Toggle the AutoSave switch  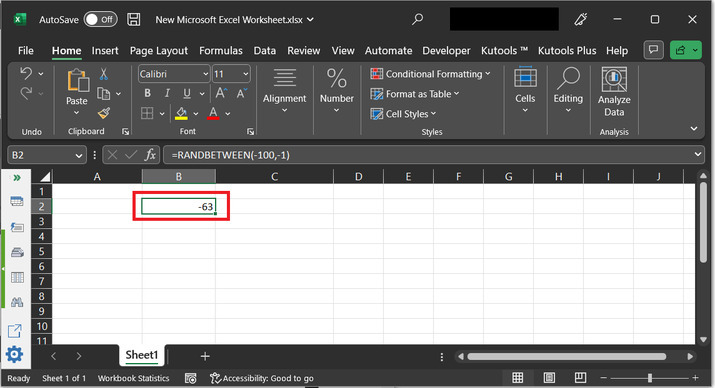[100, 20]
